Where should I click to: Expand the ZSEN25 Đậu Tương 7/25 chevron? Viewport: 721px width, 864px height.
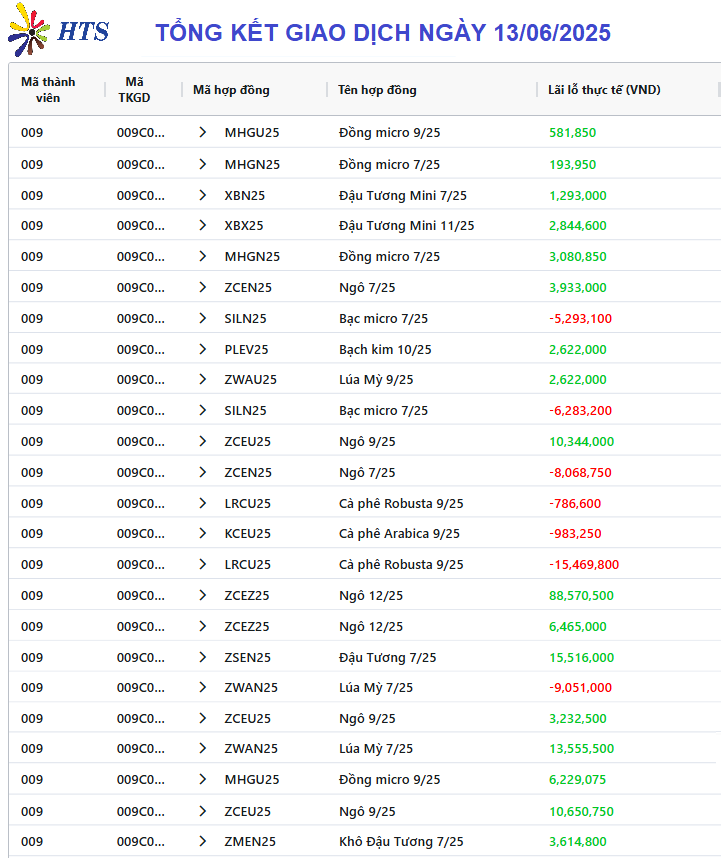point(203,657)
